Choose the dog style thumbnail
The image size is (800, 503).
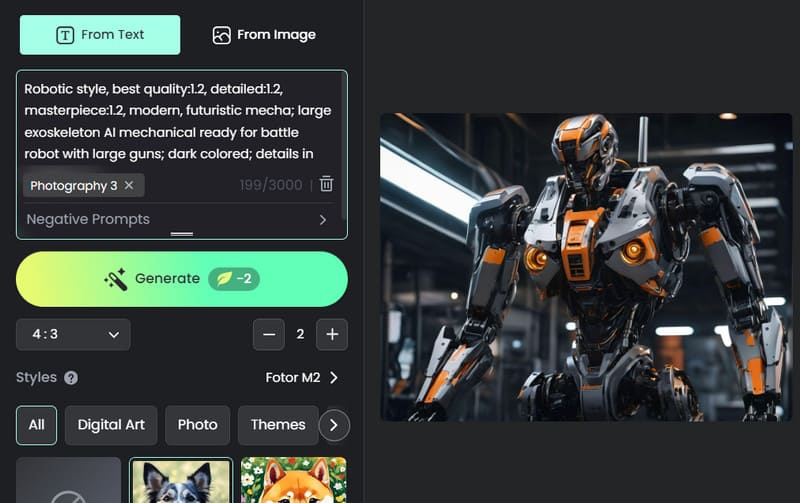click(181, 480)
